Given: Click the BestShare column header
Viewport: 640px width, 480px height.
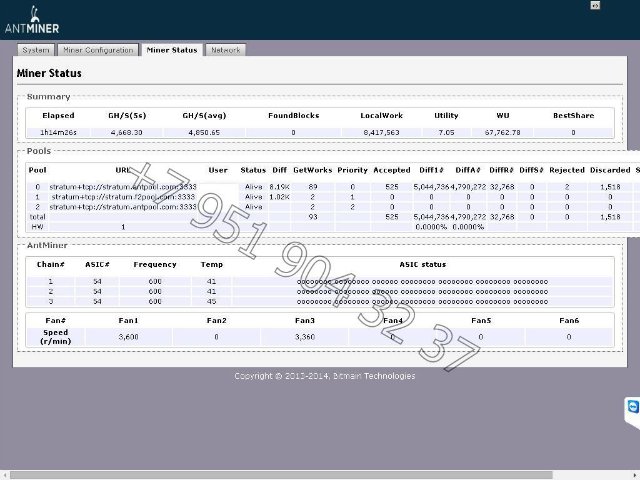Looking at the screenshot, I should [x=573, y=116].
